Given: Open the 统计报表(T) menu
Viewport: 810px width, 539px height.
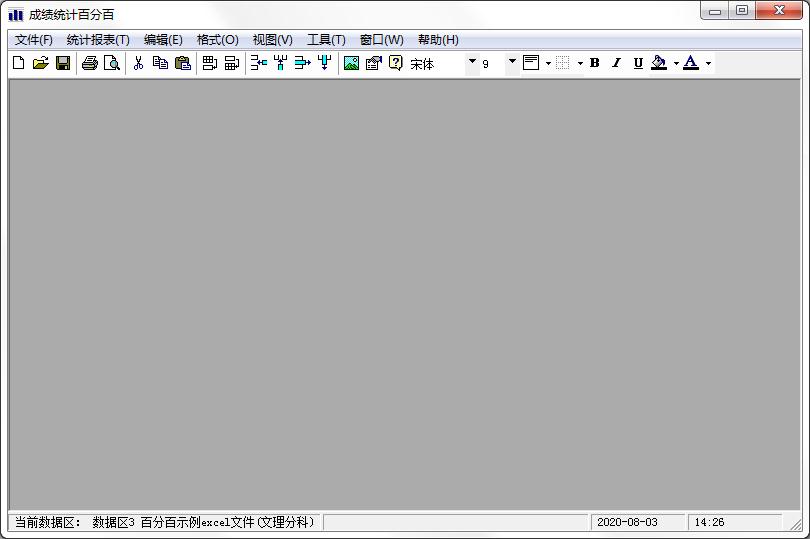Looking at the screenshot, I should [98, 40].
